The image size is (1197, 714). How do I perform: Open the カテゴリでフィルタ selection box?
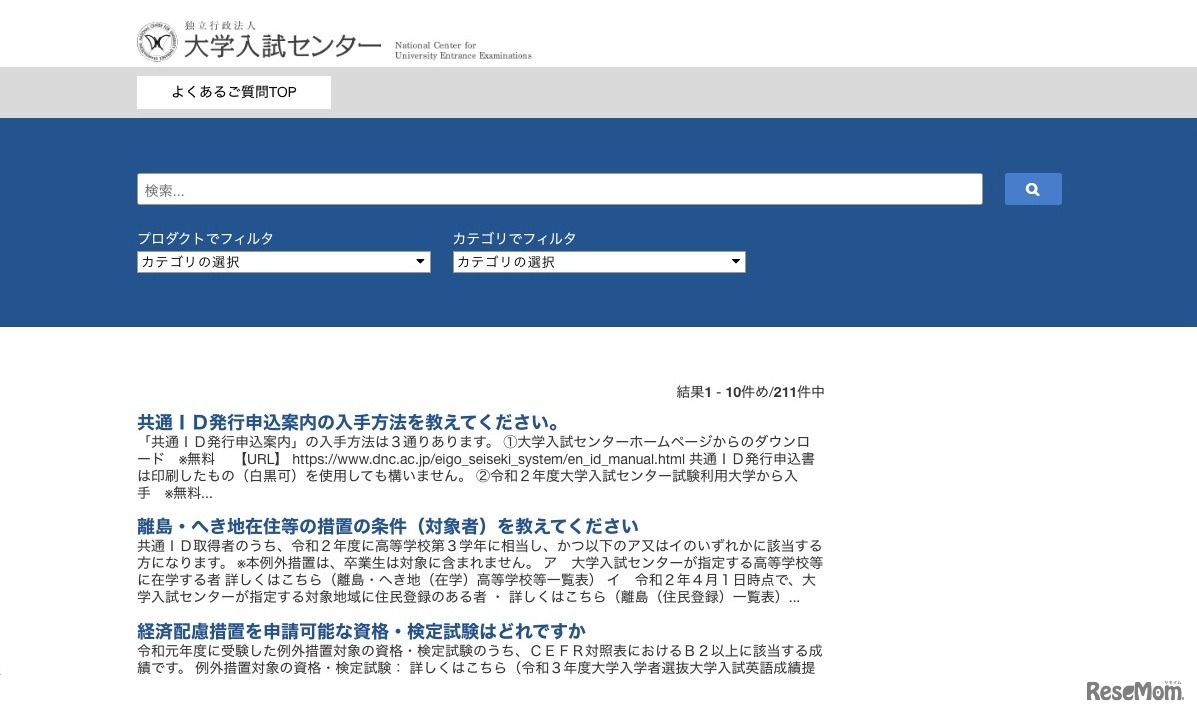599,261
